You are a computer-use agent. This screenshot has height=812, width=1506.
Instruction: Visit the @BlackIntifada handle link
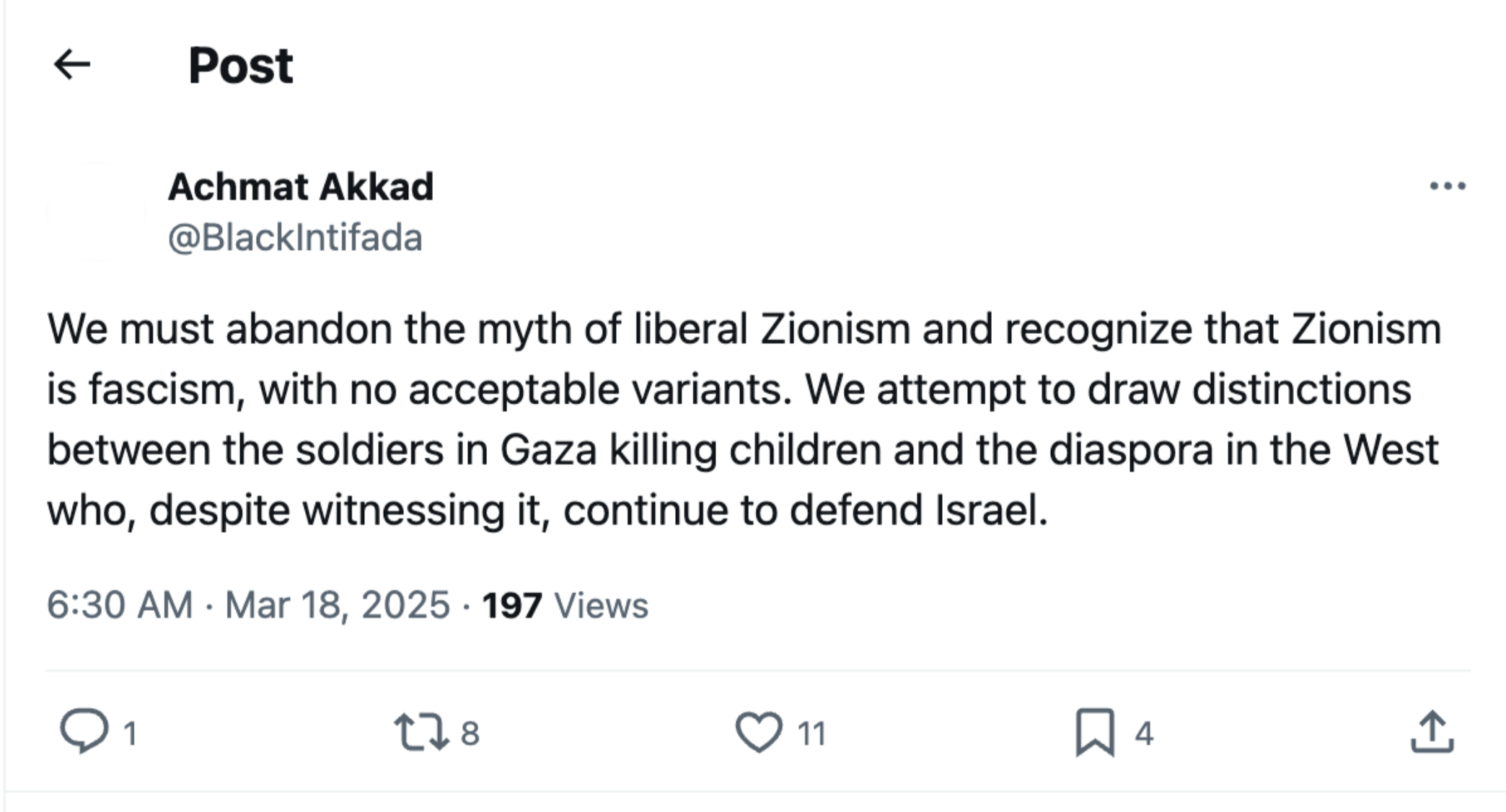point(295,238)
